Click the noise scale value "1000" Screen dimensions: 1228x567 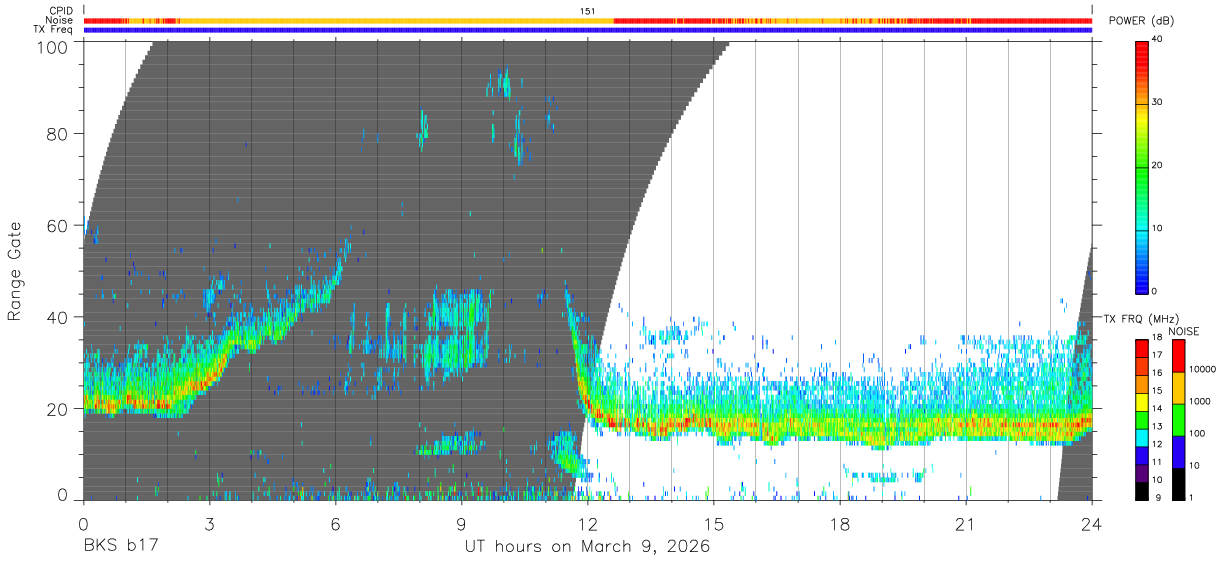pos(1198,402)
